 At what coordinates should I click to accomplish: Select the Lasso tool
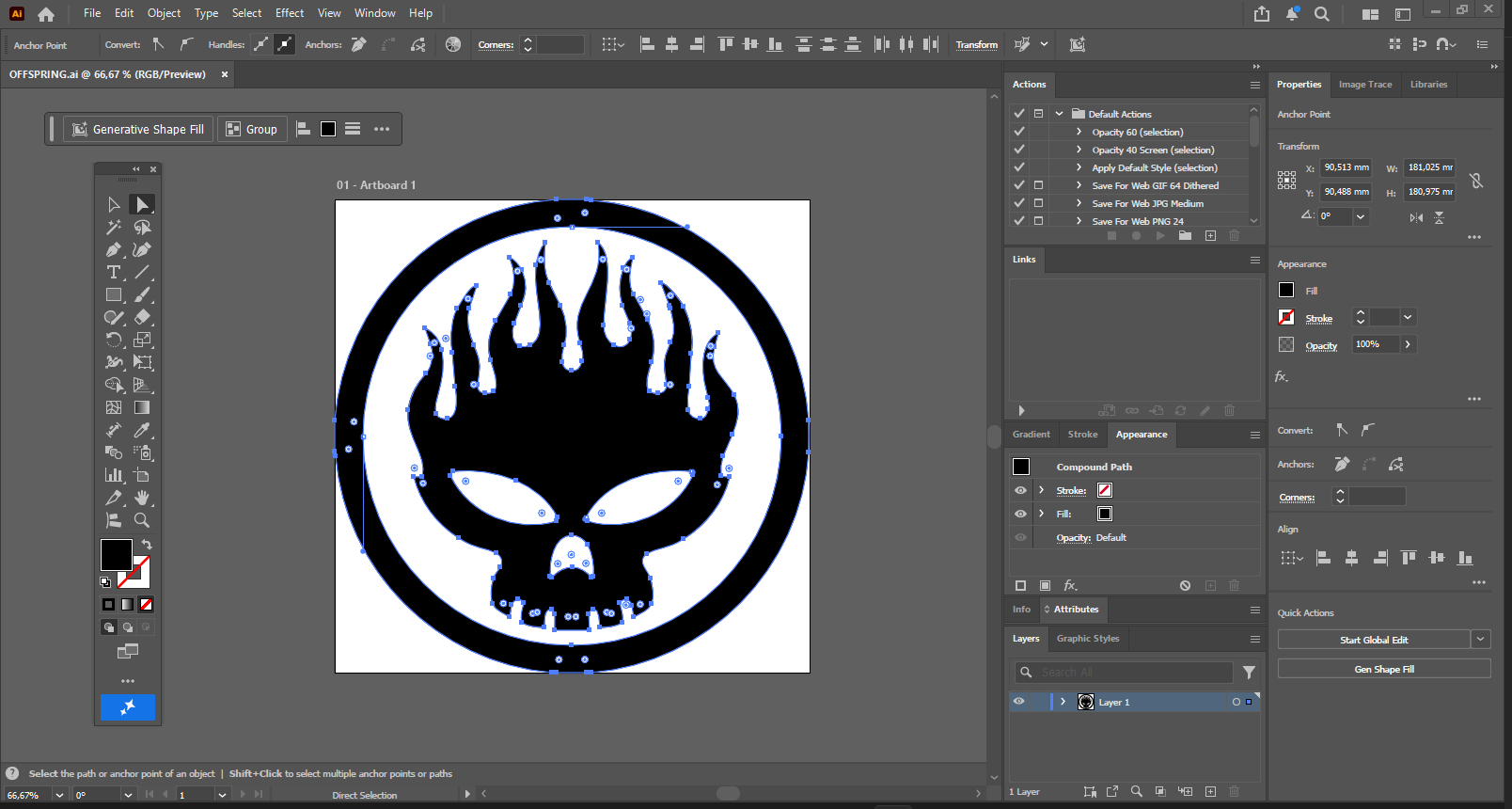[142, 227]
